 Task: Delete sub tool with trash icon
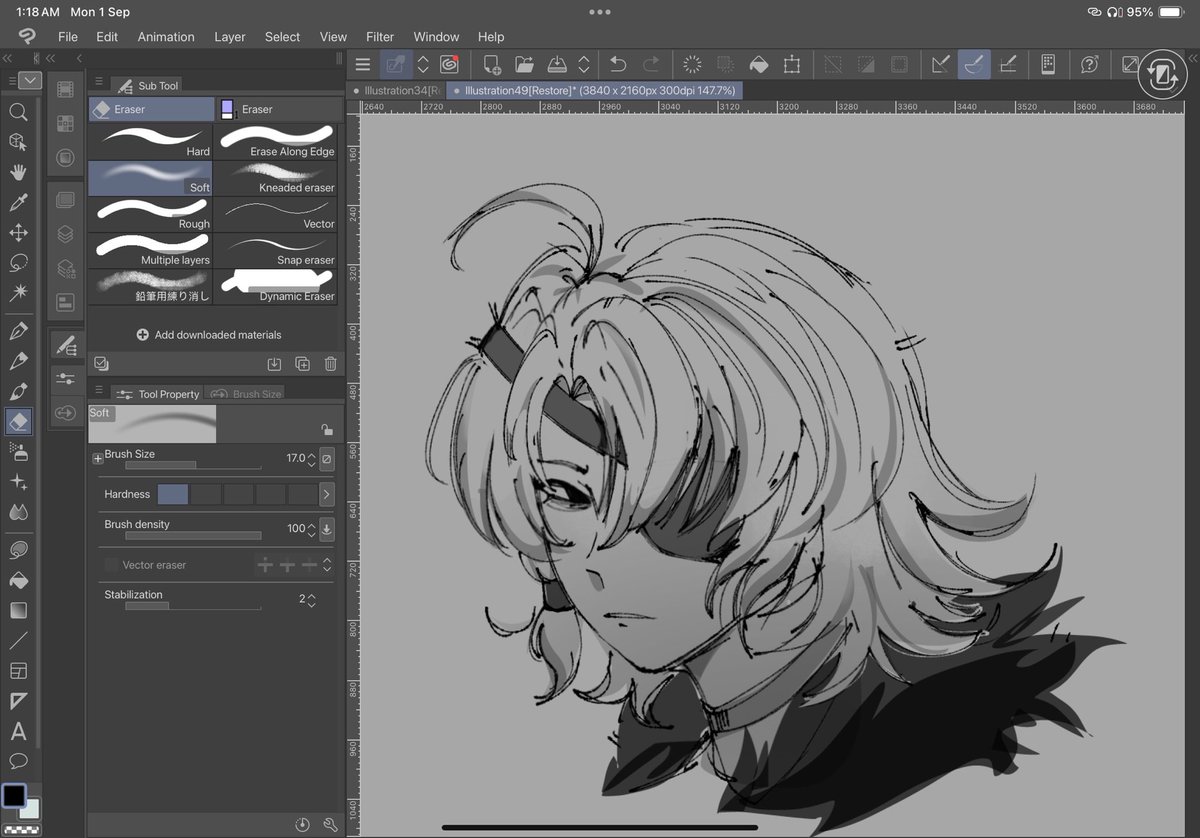[x=330, y=364]
